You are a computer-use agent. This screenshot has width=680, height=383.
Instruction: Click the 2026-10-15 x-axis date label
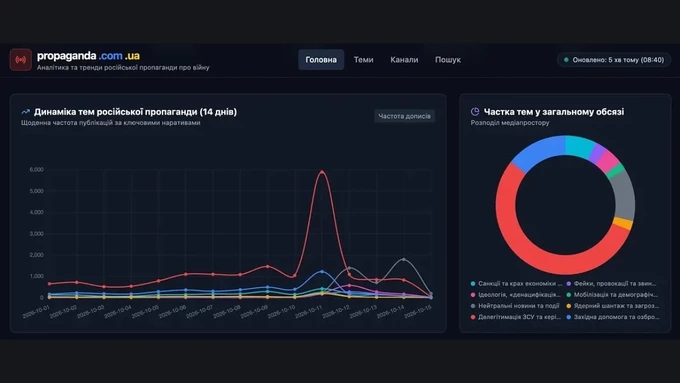(x=418, y=312)
